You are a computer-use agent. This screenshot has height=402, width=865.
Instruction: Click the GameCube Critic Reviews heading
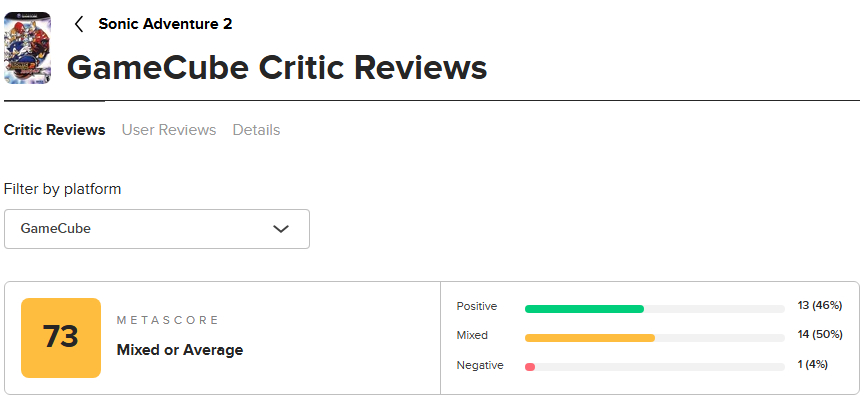pos(277,68)
